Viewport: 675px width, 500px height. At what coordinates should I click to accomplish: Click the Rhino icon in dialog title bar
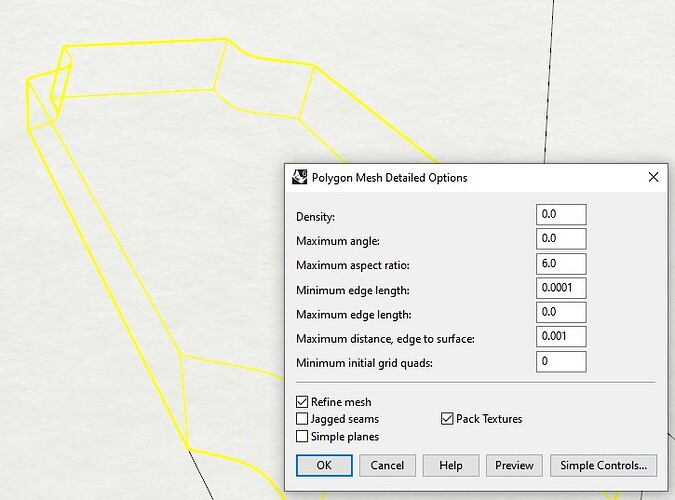tap(300, 177)
